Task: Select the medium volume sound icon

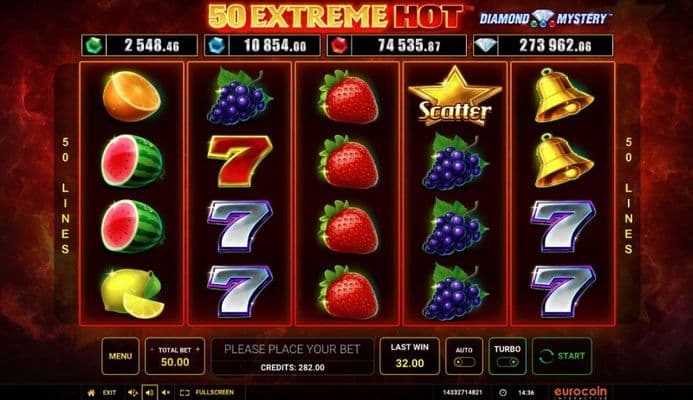Action: tap(149, 392)
